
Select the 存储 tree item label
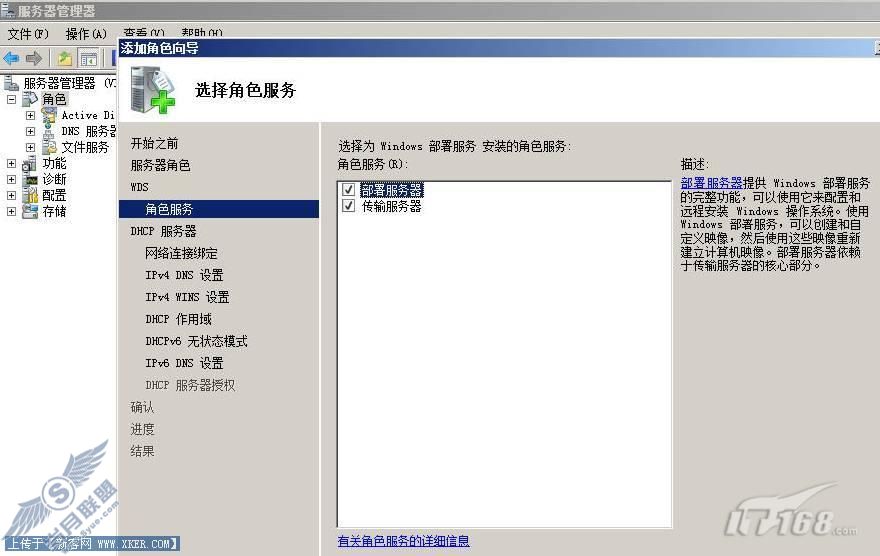point(54,212)
